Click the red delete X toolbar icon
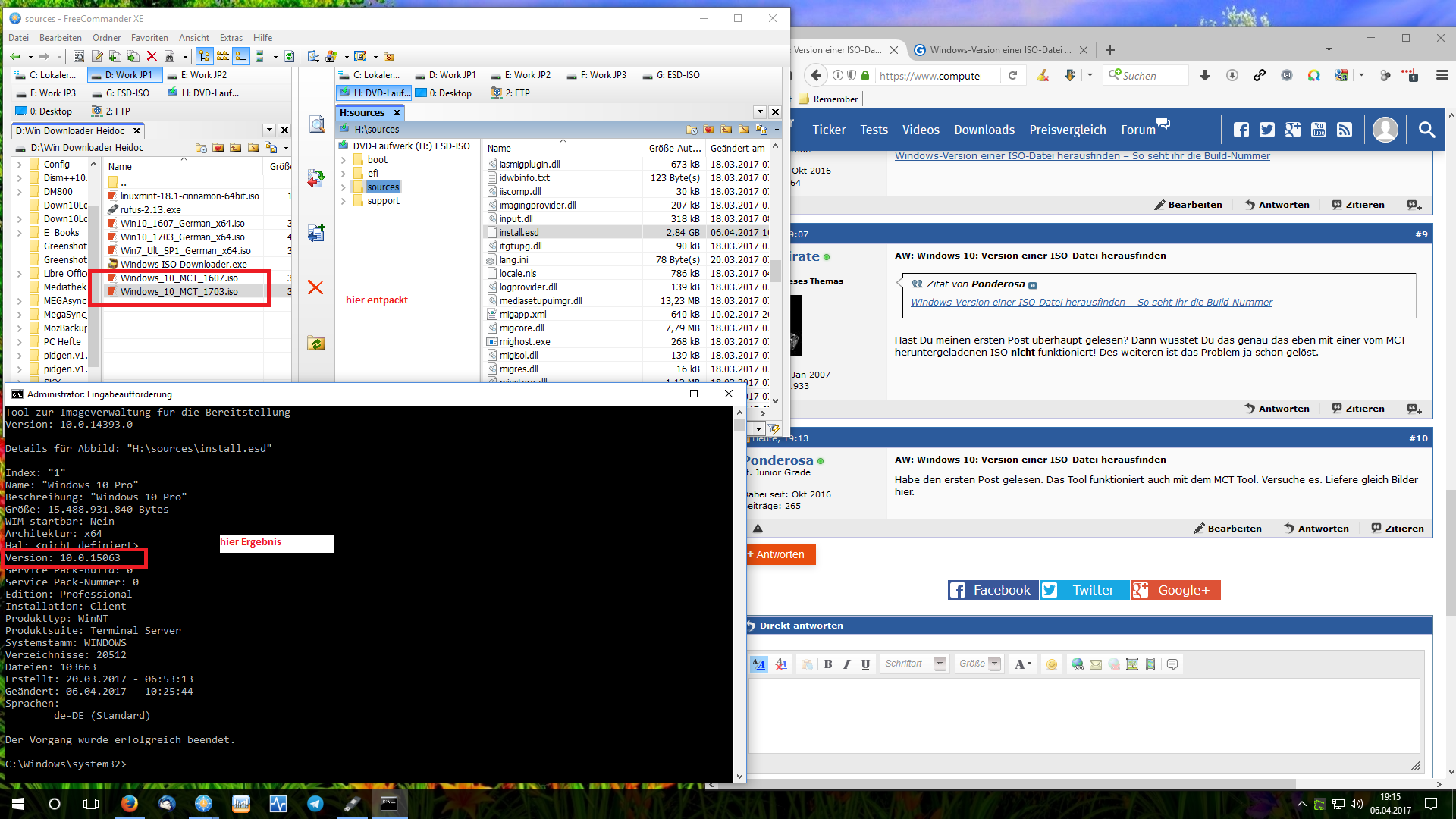 click(151, 56)
